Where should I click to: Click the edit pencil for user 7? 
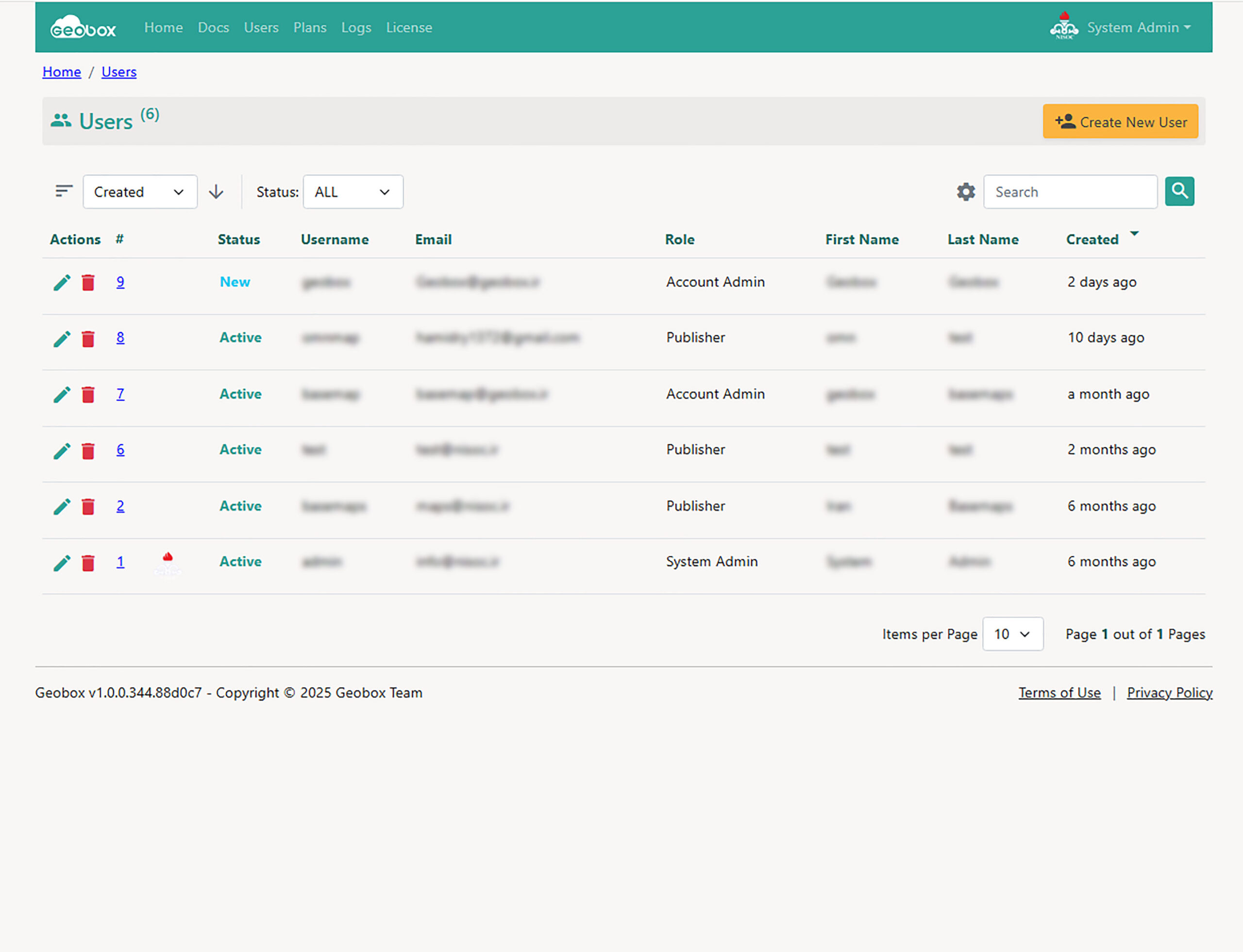pos(62,394)
